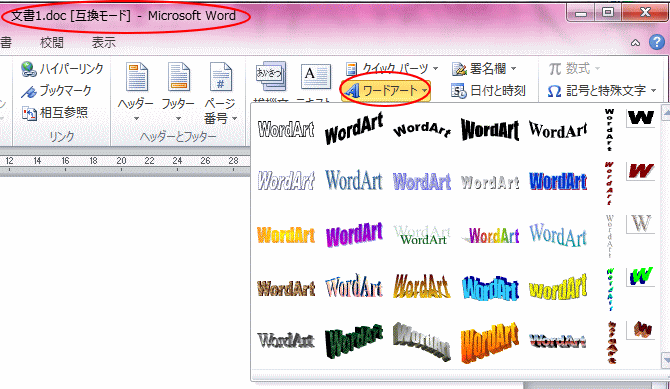Open the ワードアート (WordArt) dropdown
The image size is (670, 389).
point(385,91)
